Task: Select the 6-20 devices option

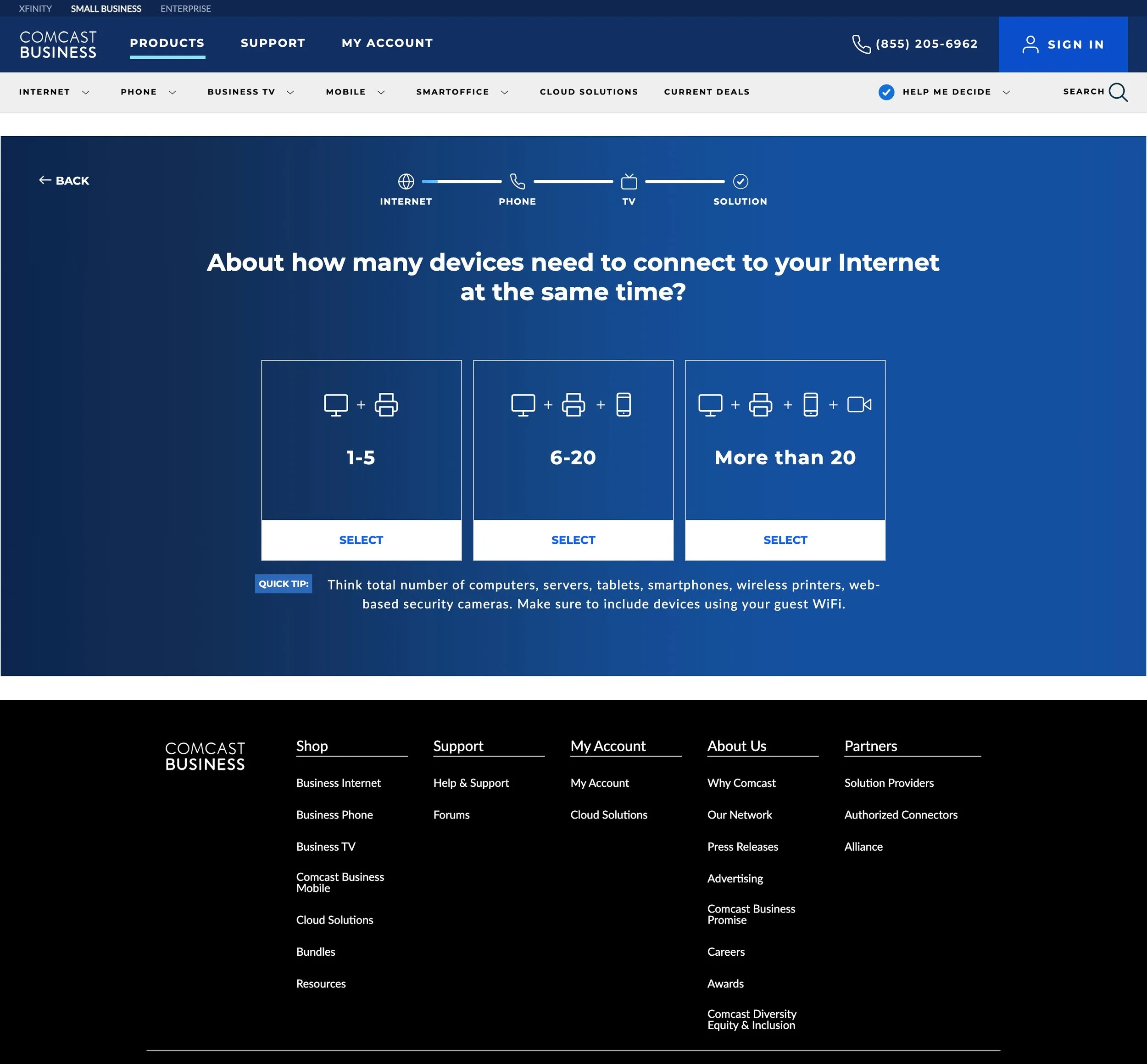Action: click(573, 540)
